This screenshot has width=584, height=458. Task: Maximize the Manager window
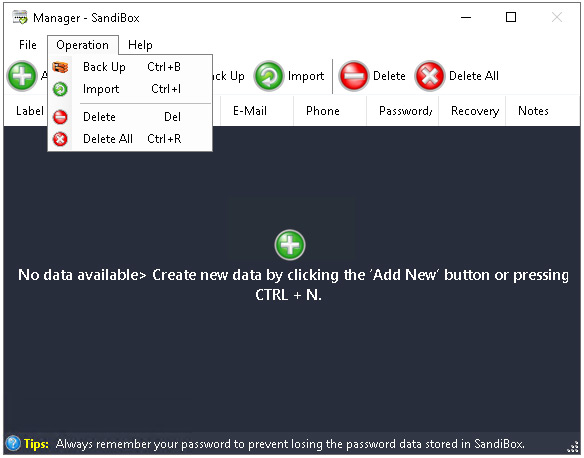[511, 18]
